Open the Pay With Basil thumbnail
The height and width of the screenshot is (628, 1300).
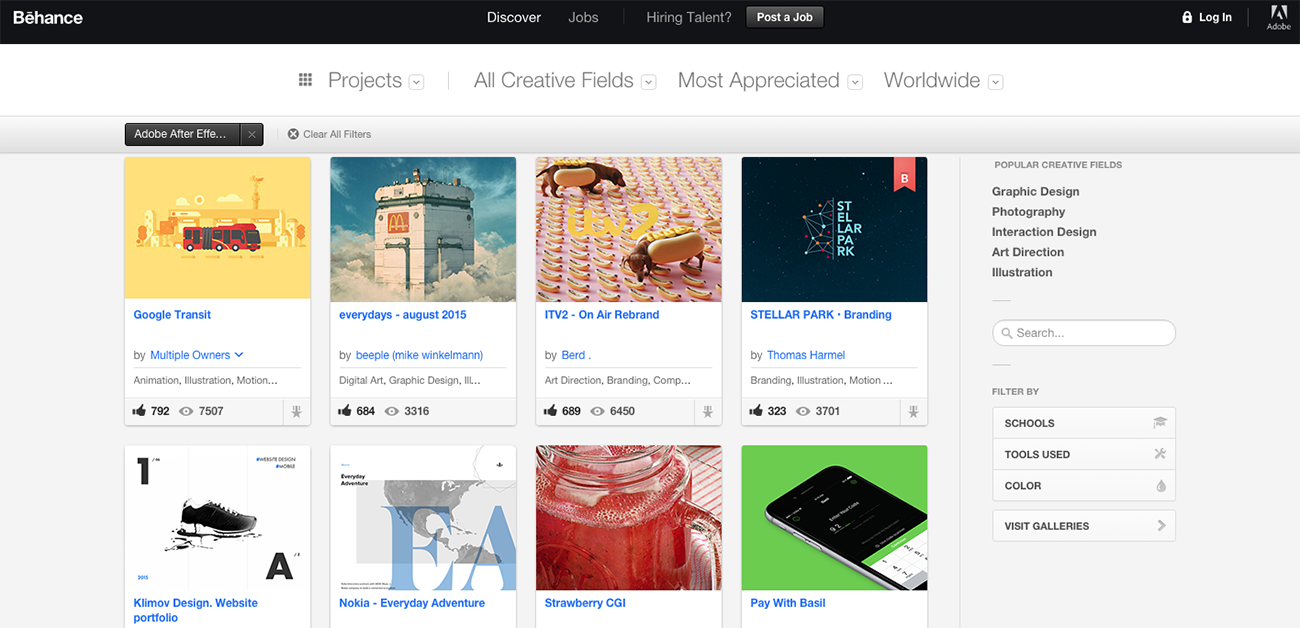click(x=835, y=517)
